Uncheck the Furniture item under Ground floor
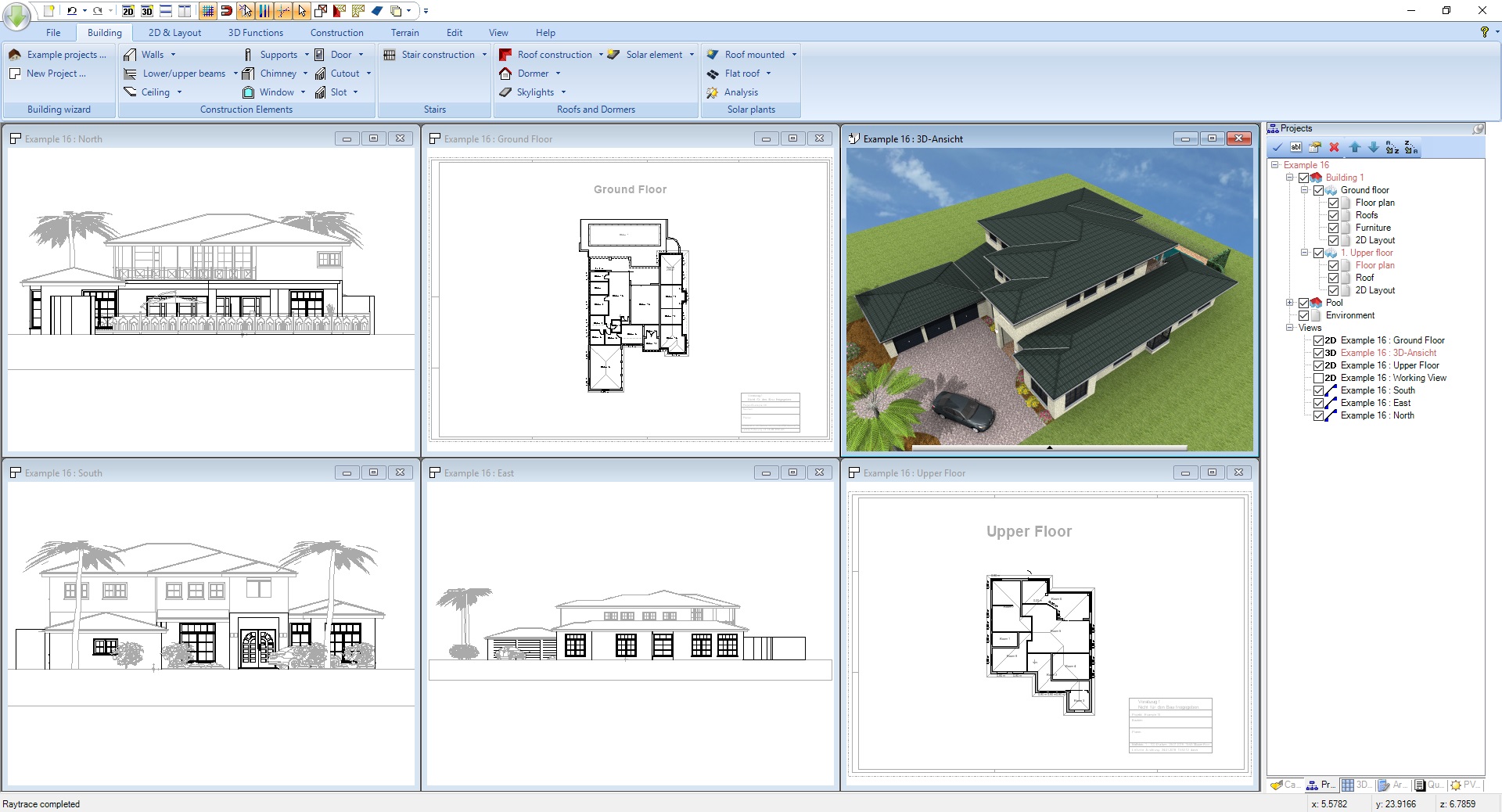The image size is (1502, 812). [x=1334, y=228]
